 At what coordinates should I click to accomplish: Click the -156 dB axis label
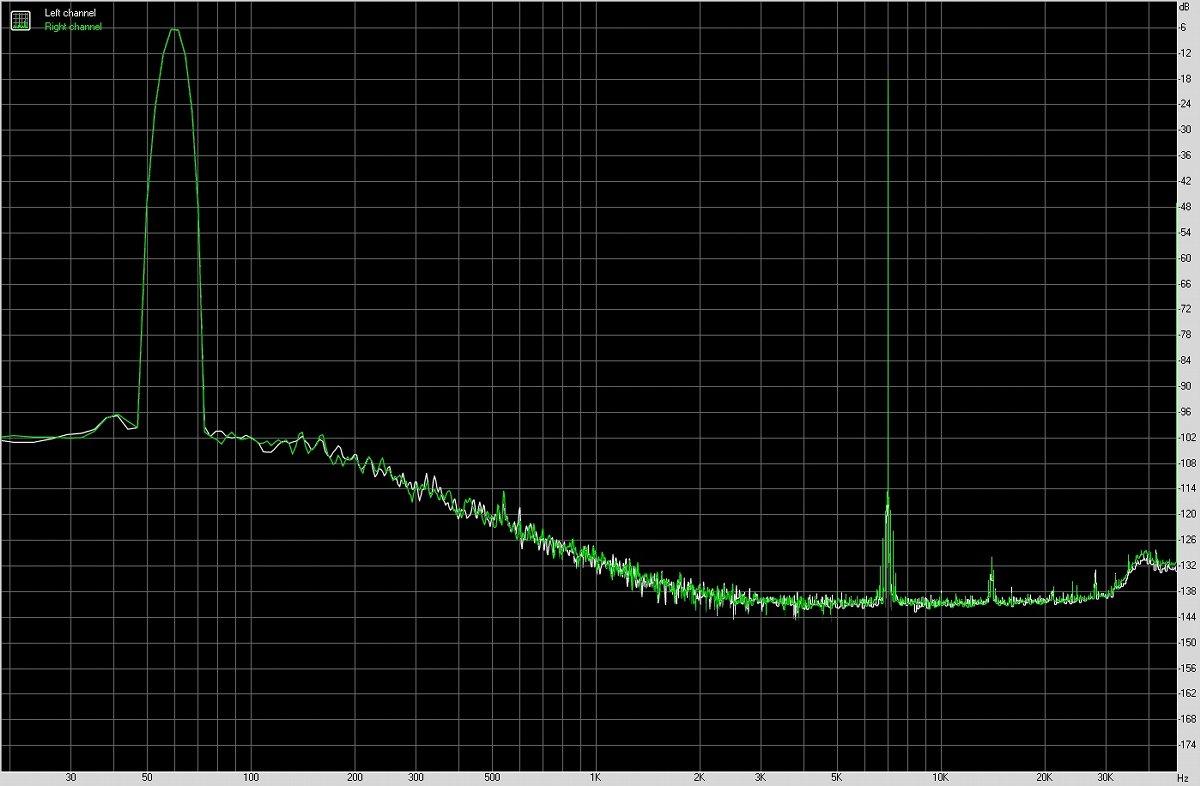point(1187,668)
